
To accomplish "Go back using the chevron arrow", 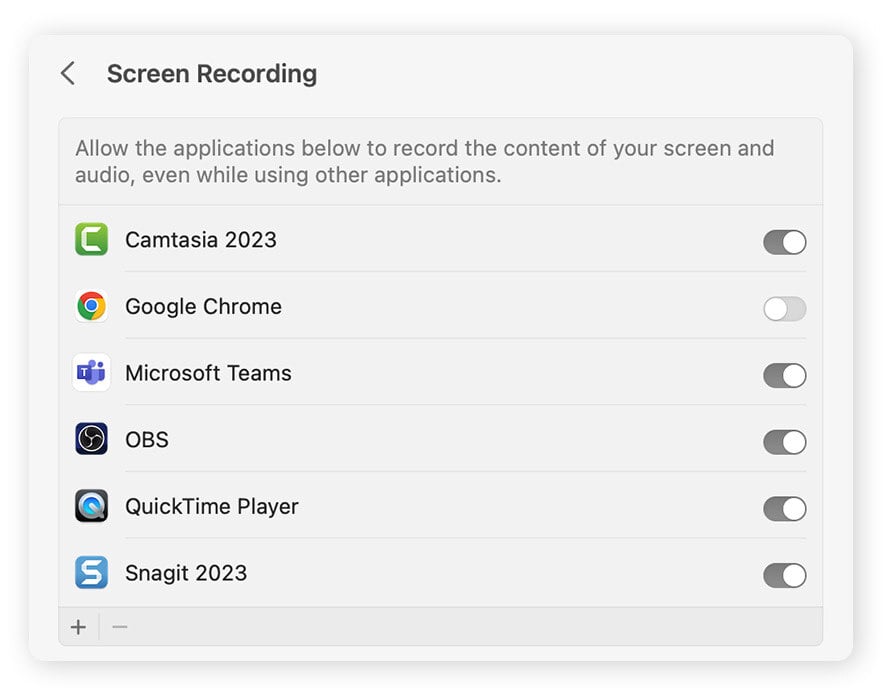I will [68, 73].
